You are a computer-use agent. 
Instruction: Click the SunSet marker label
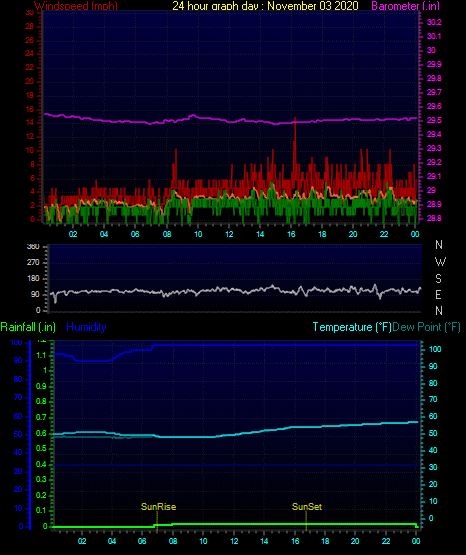307,507
